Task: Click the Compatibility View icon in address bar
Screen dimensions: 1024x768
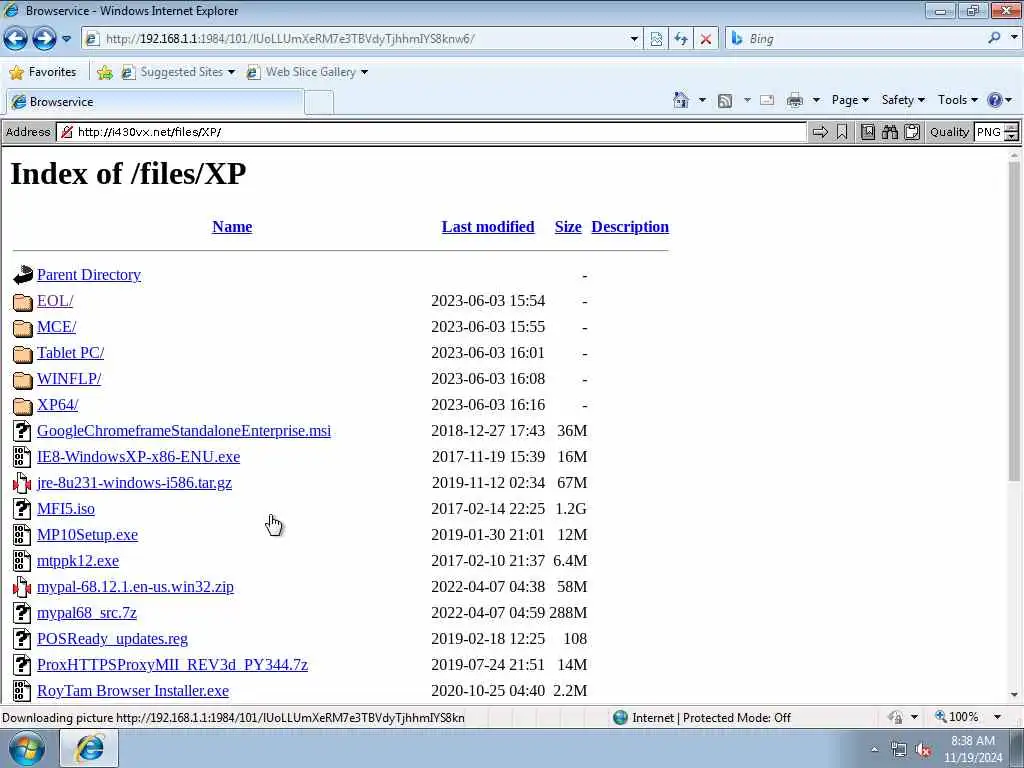Action: 656,39
